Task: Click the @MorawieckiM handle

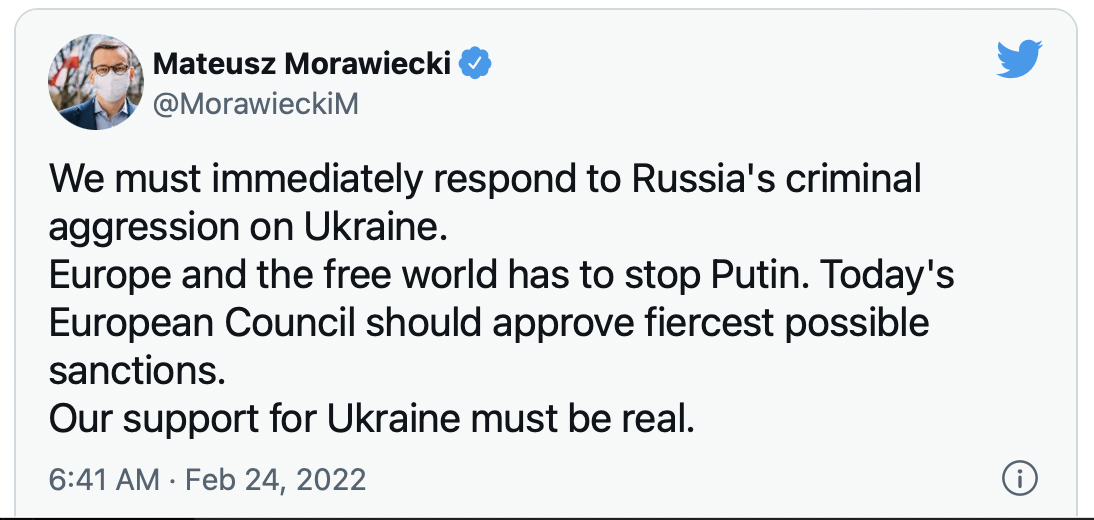Action: tap(255, 105)
